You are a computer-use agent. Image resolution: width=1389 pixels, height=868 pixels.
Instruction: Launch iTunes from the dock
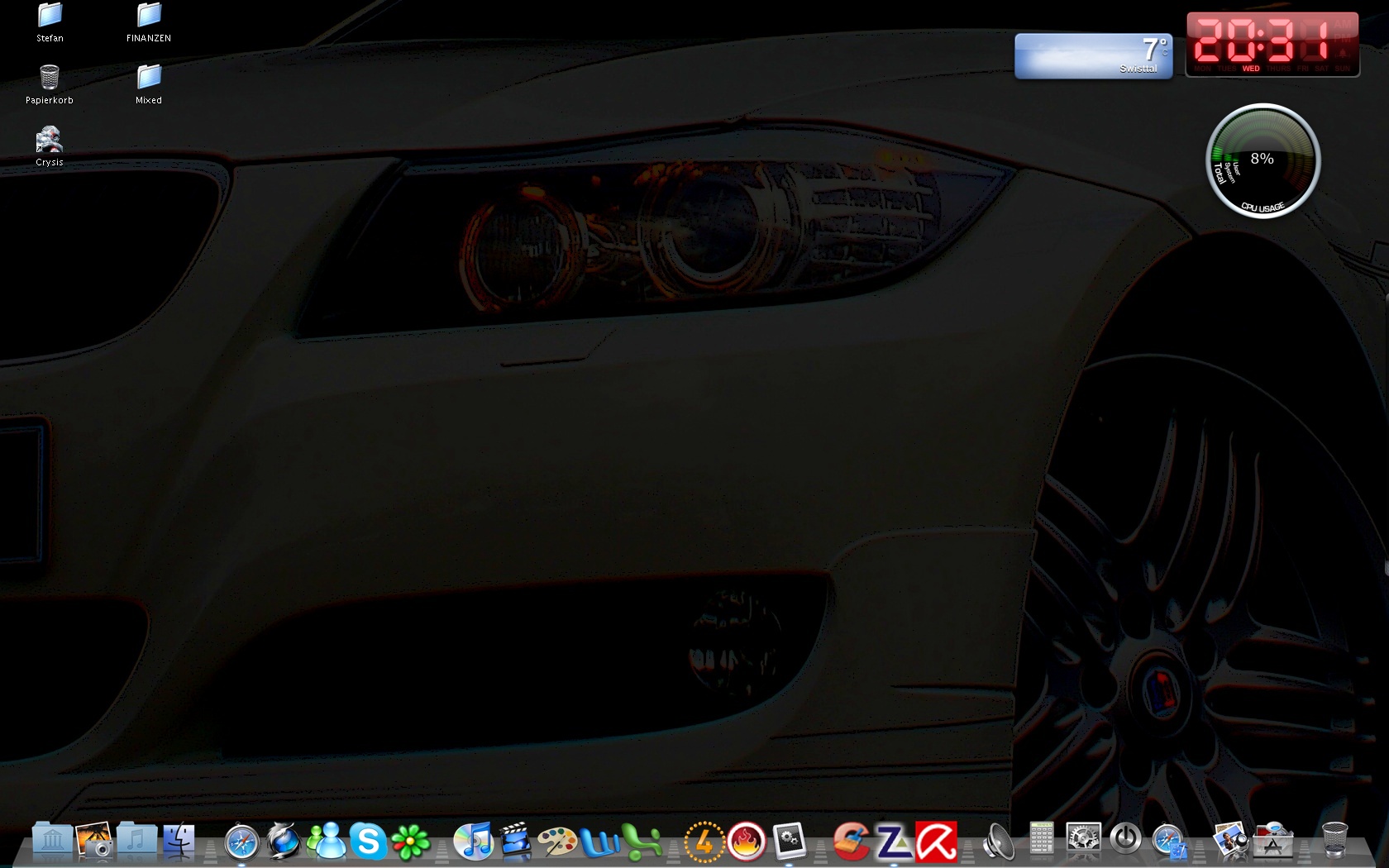point(474,842)
